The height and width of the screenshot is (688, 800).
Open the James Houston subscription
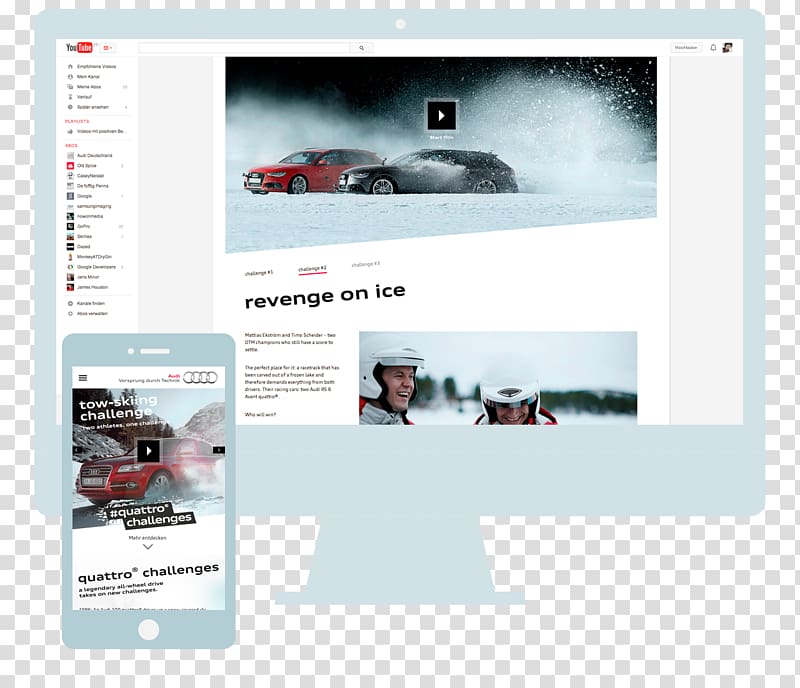(x=92, y=287)
